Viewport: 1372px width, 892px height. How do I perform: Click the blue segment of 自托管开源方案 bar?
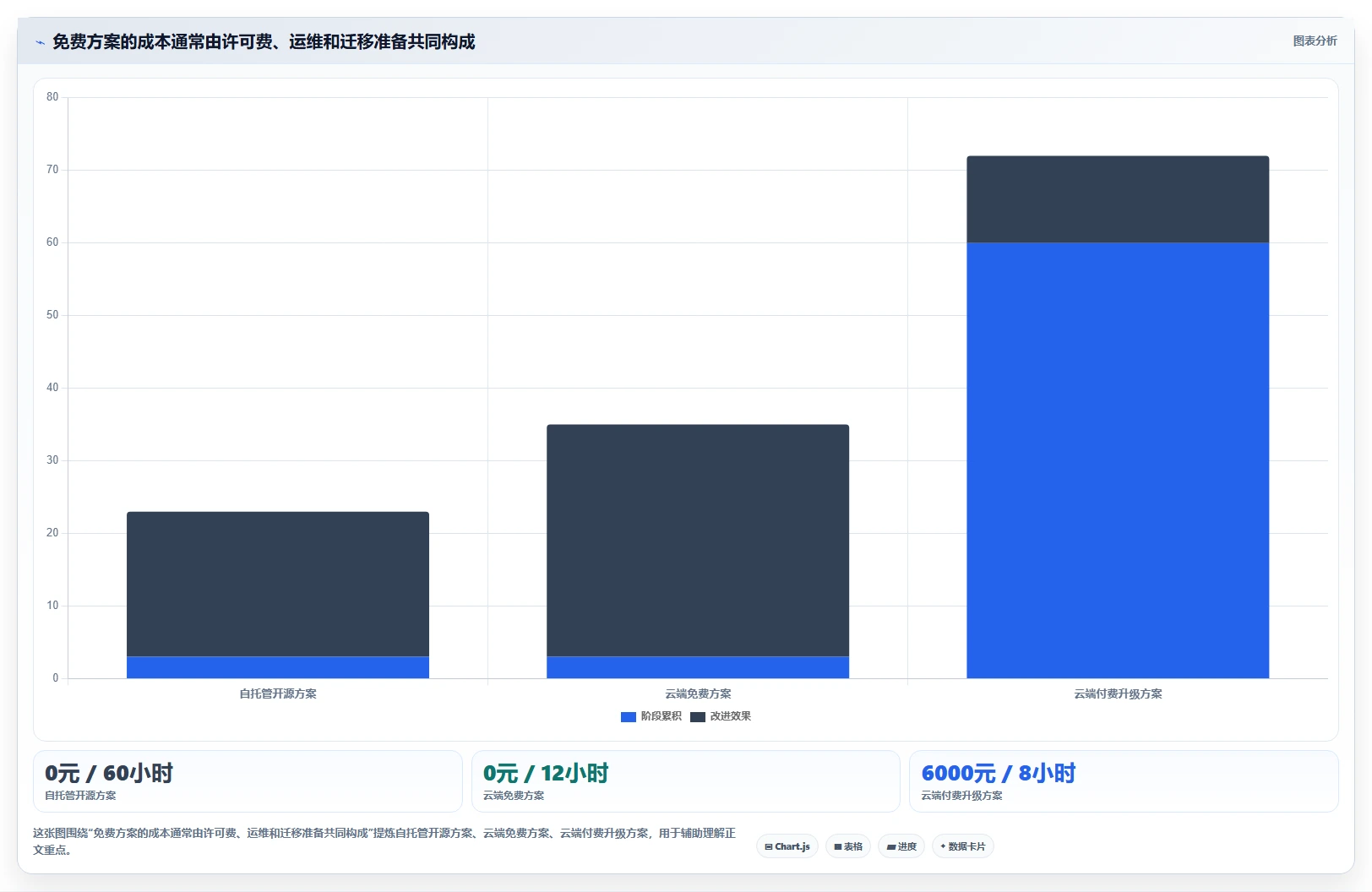coord(278,667)
